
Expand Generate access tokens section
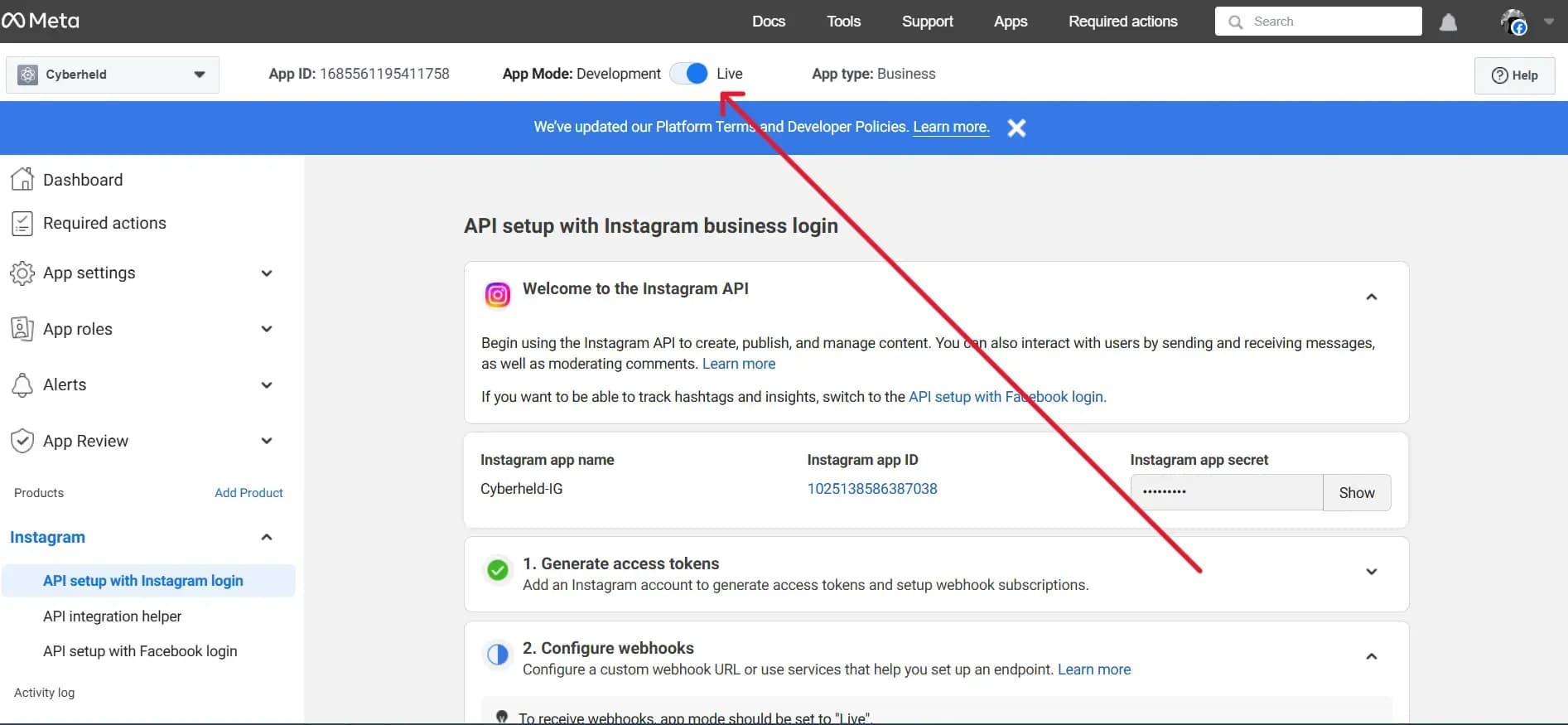[1371, 572]
